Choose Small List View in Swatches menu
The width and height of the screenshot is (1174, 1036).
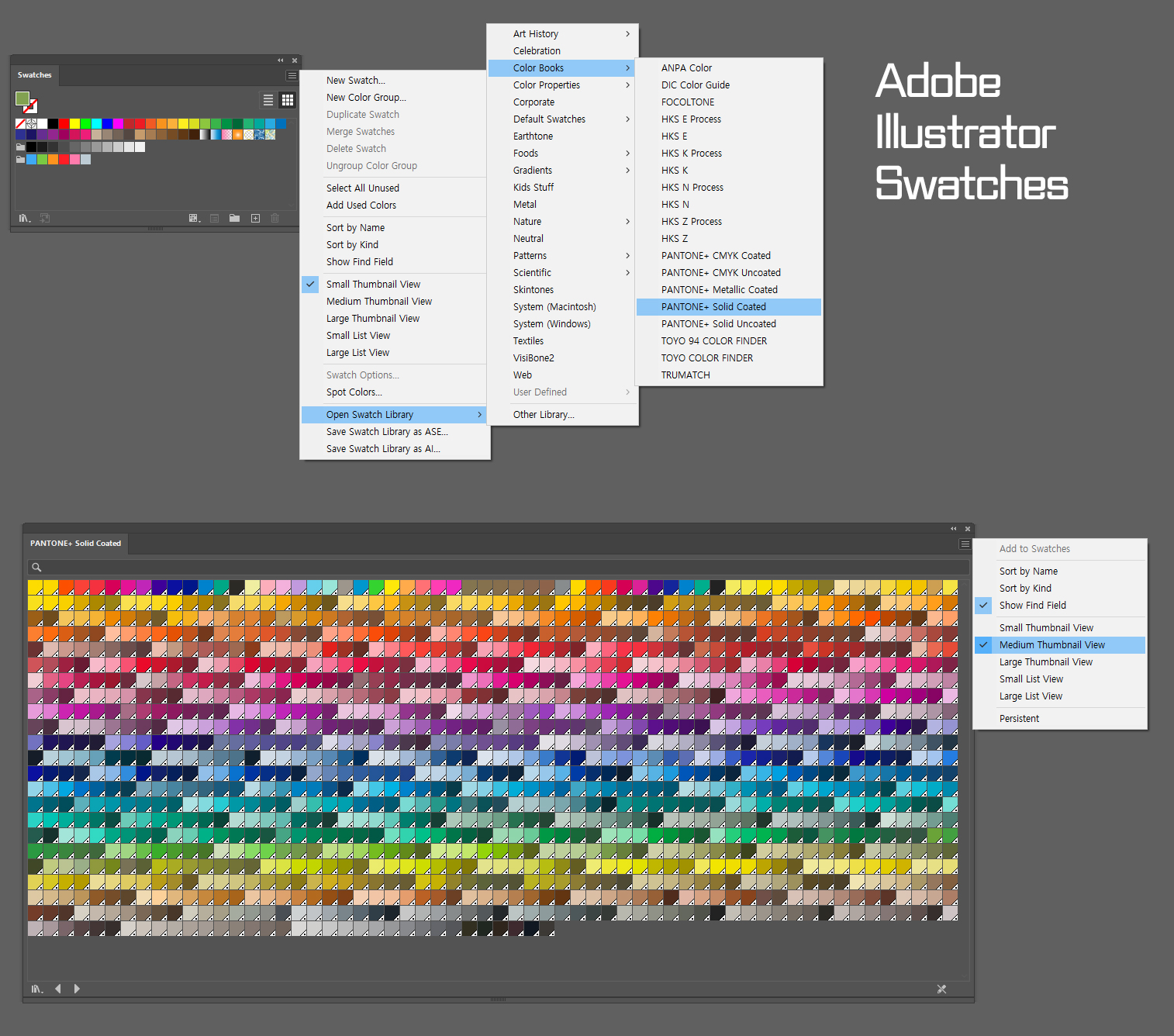click(x=394, y=336)
